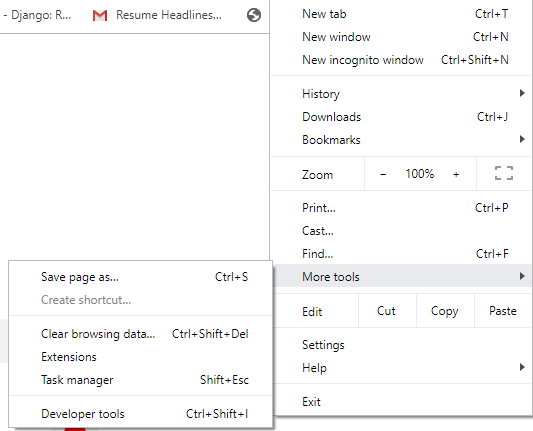Select Find in the menu
Image resolution: width=533 pixels, height=431 pixels.
[x=402, y=254]
